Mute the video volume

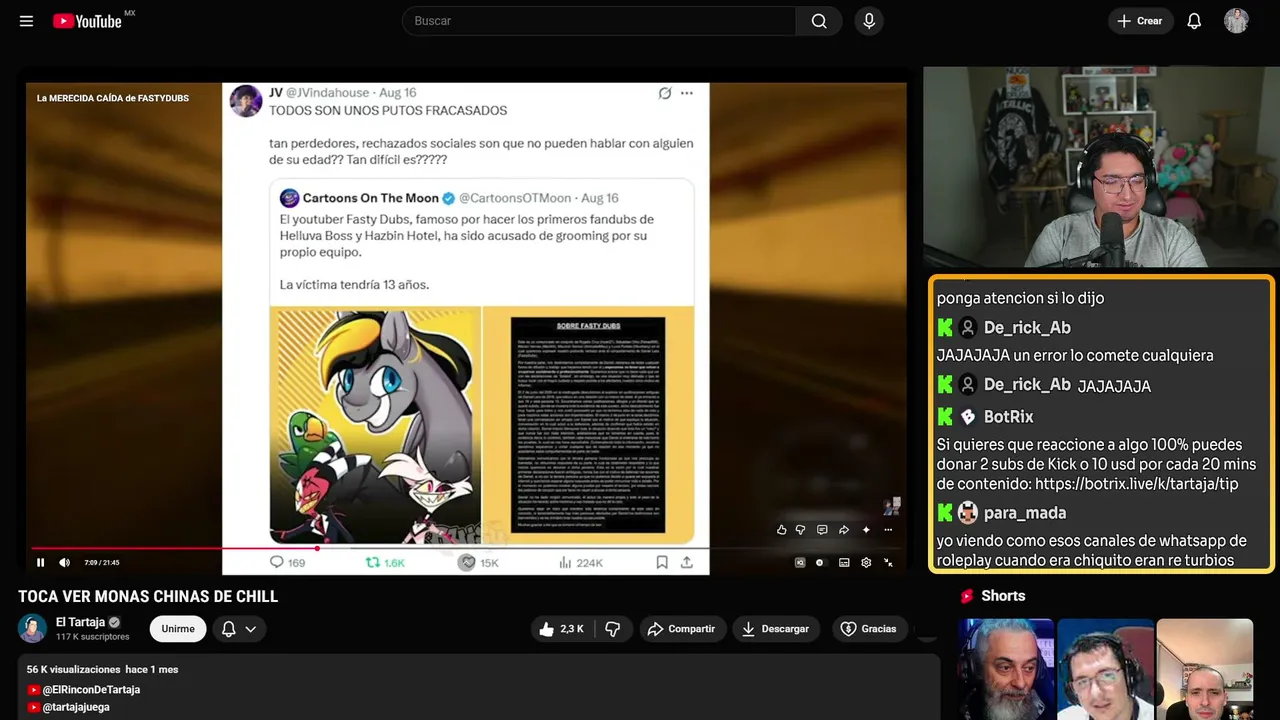pyautogui.click(x=64, y=562)
